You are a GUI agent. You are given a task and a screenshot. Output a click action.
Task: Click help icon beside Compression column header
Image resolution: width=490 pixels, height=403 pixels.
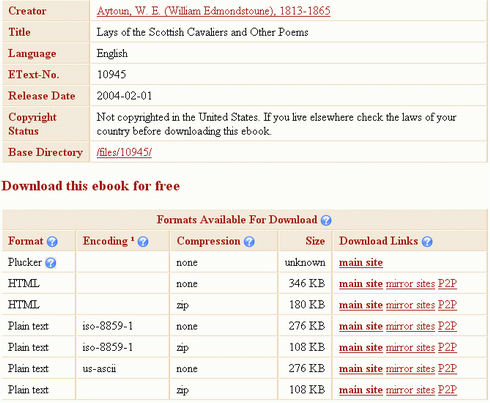tap(249, 242)
